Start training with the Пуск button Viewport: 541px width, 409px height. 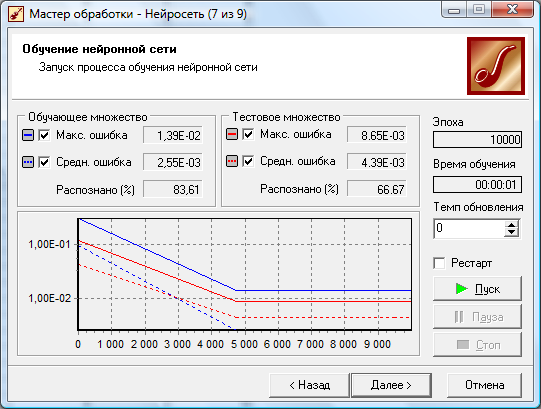(477, 289)
